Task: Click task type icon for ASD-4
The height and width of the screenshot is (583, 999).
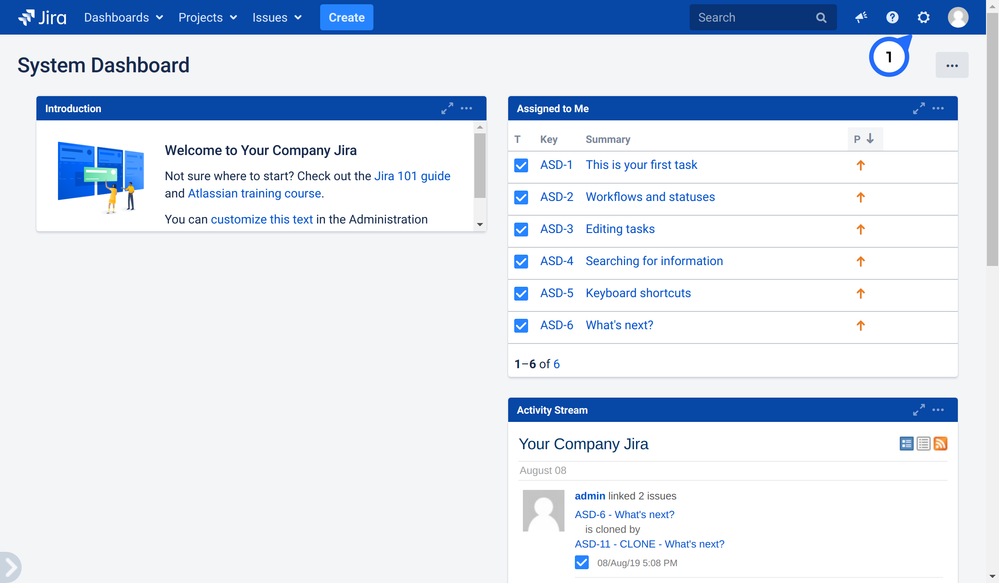Action: pyautogui.click(x=521, y=261)
